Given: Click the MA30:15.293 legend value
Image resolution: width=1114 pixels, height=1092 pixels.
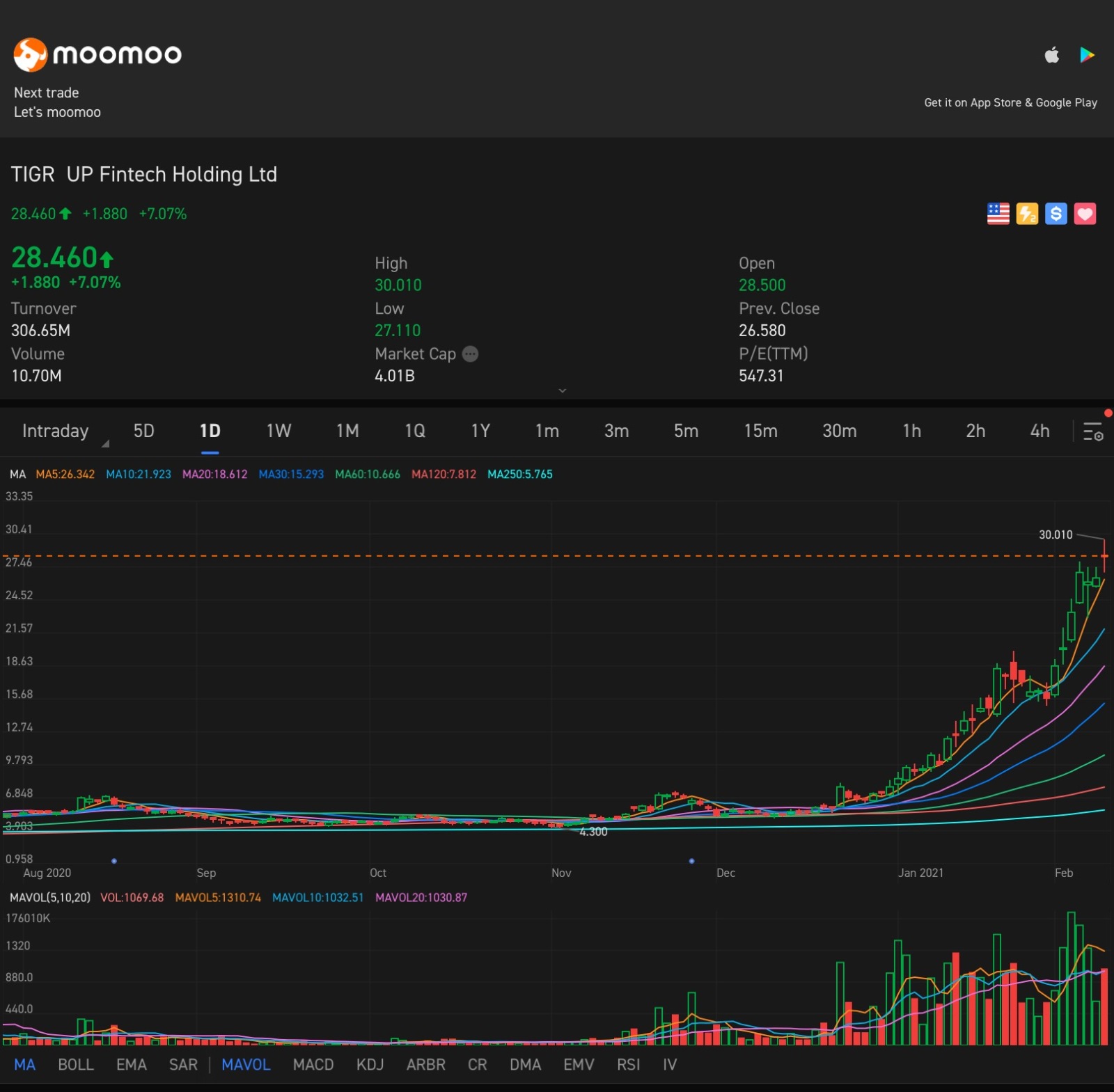Looking at the screenshot, I should tap(291, 474).
